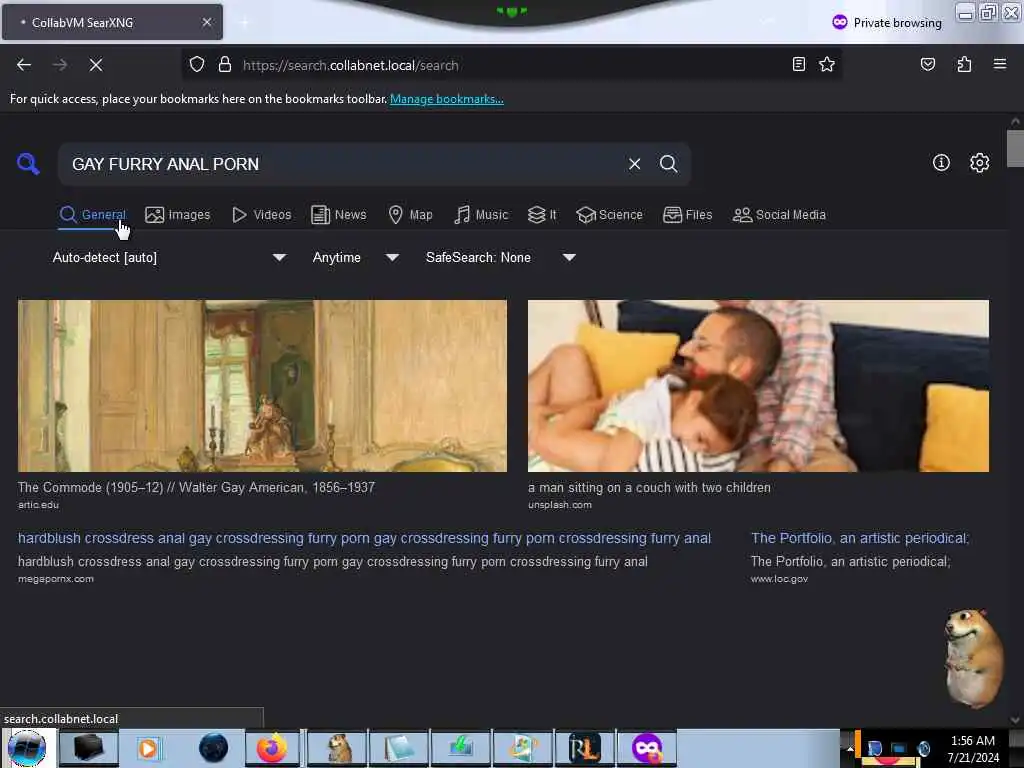Viewport: 1024px width, 768px height.
Task: Click the artic.edu source text
Action: click(x=38, y=504)
